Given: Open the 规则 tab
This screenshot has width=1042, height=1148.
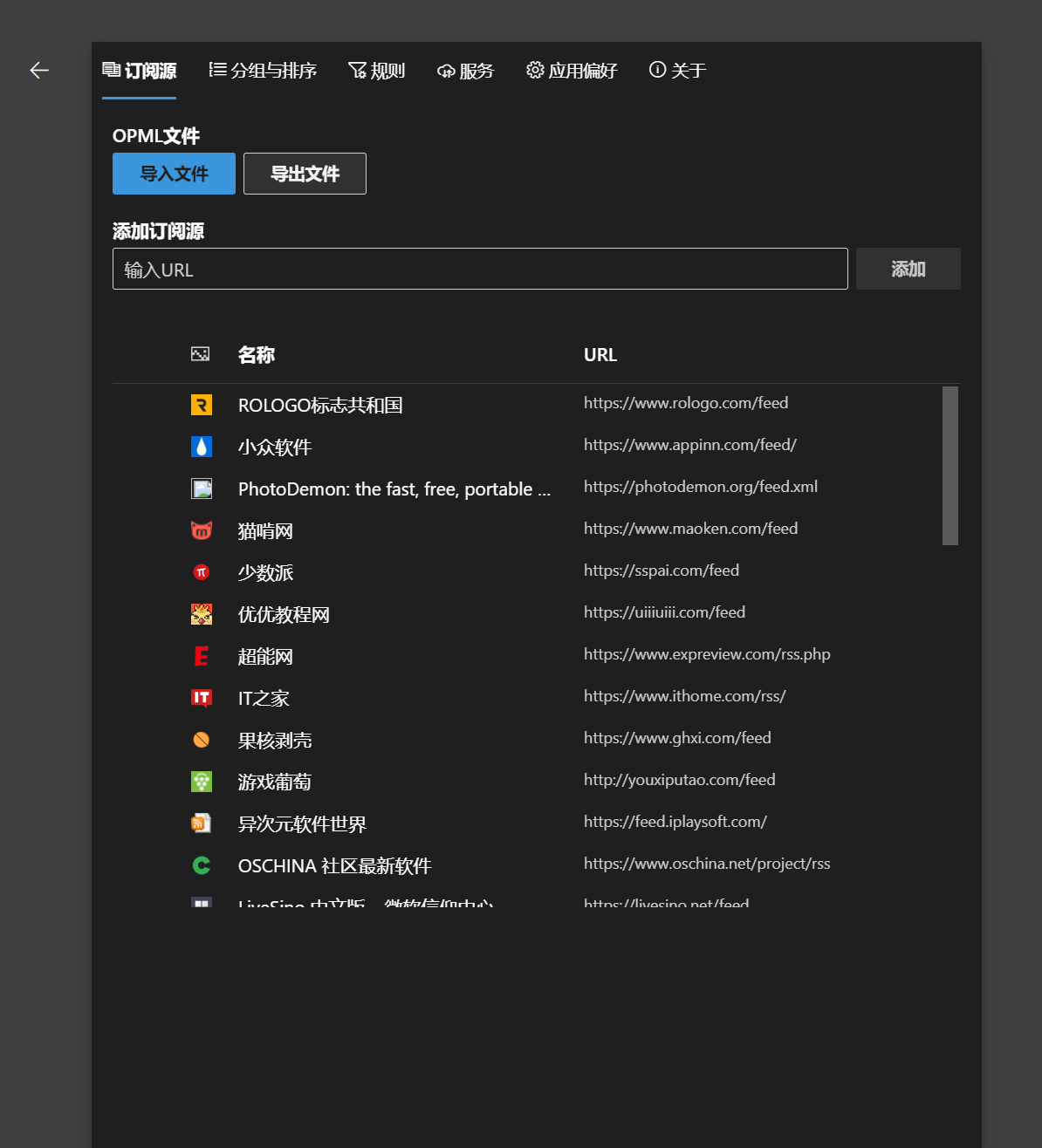Looking at the screenshot, I should click(376, 71).
